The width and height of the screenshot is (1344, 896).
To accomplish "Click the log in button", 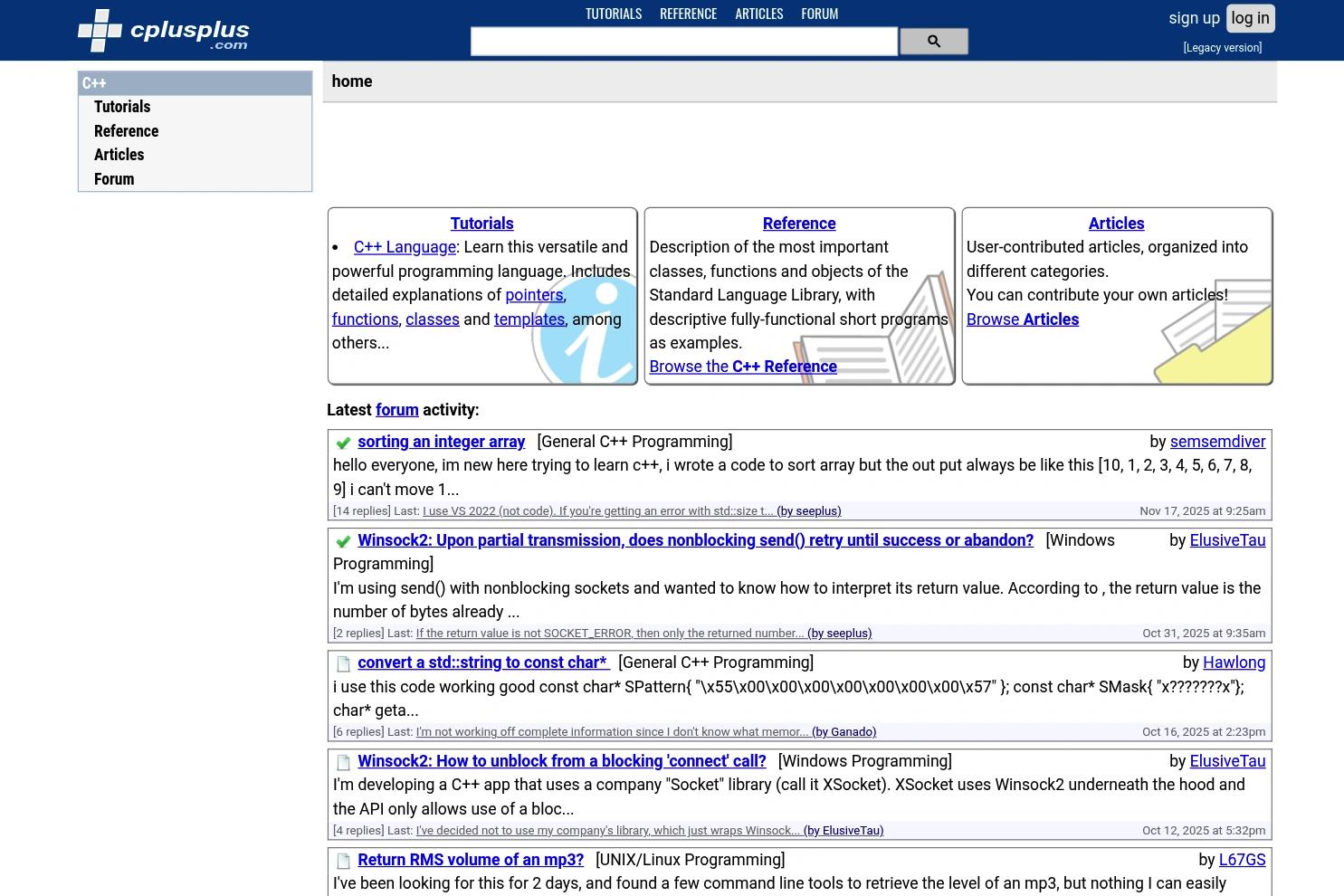I will click(x=1250, y=18).
